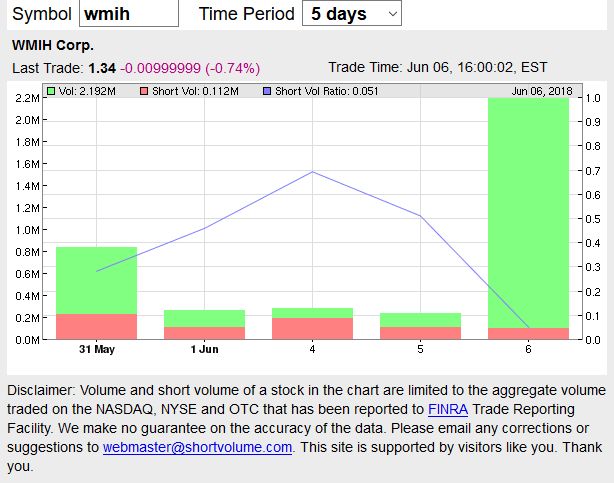
Task: Click the blue Short Vol Ratio legend swatch
Action: point(267,91)
